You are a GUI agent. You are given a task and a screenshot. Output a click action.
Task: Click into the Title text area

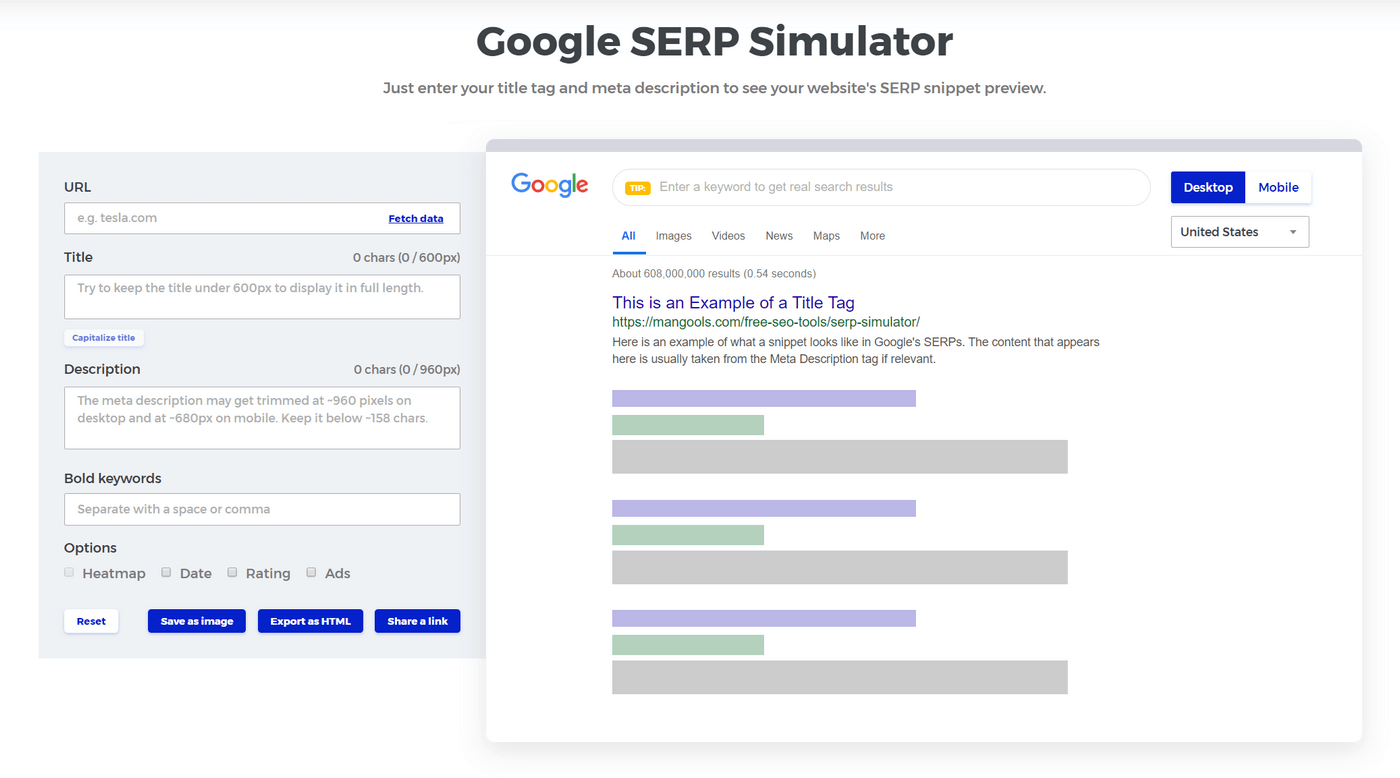pyautogui.click(x=262, y=297)
